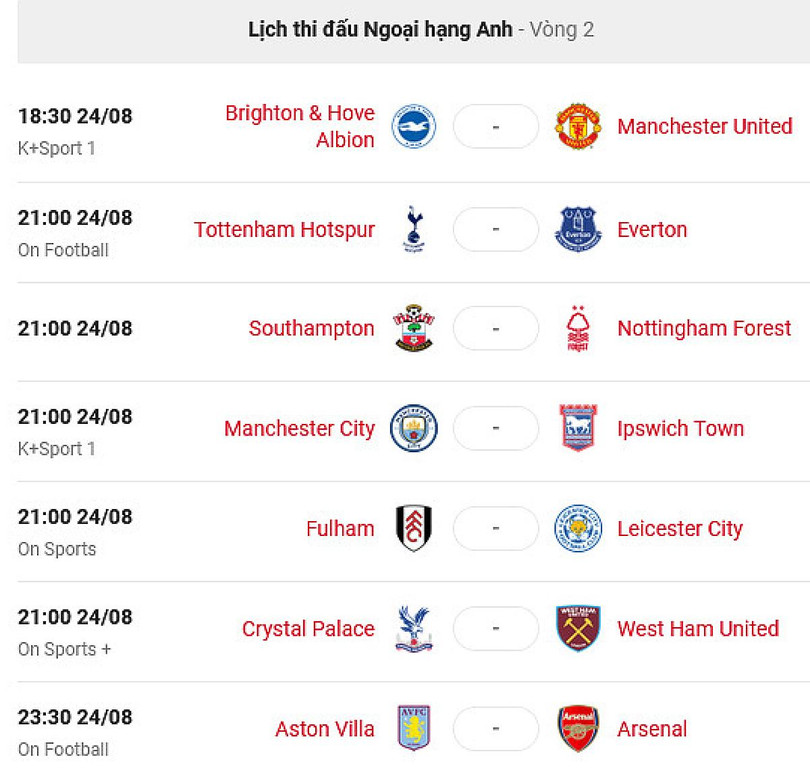Click the Arsenal cannon crest
Screen dimensions: 810x779
click(x=578, y=729)
